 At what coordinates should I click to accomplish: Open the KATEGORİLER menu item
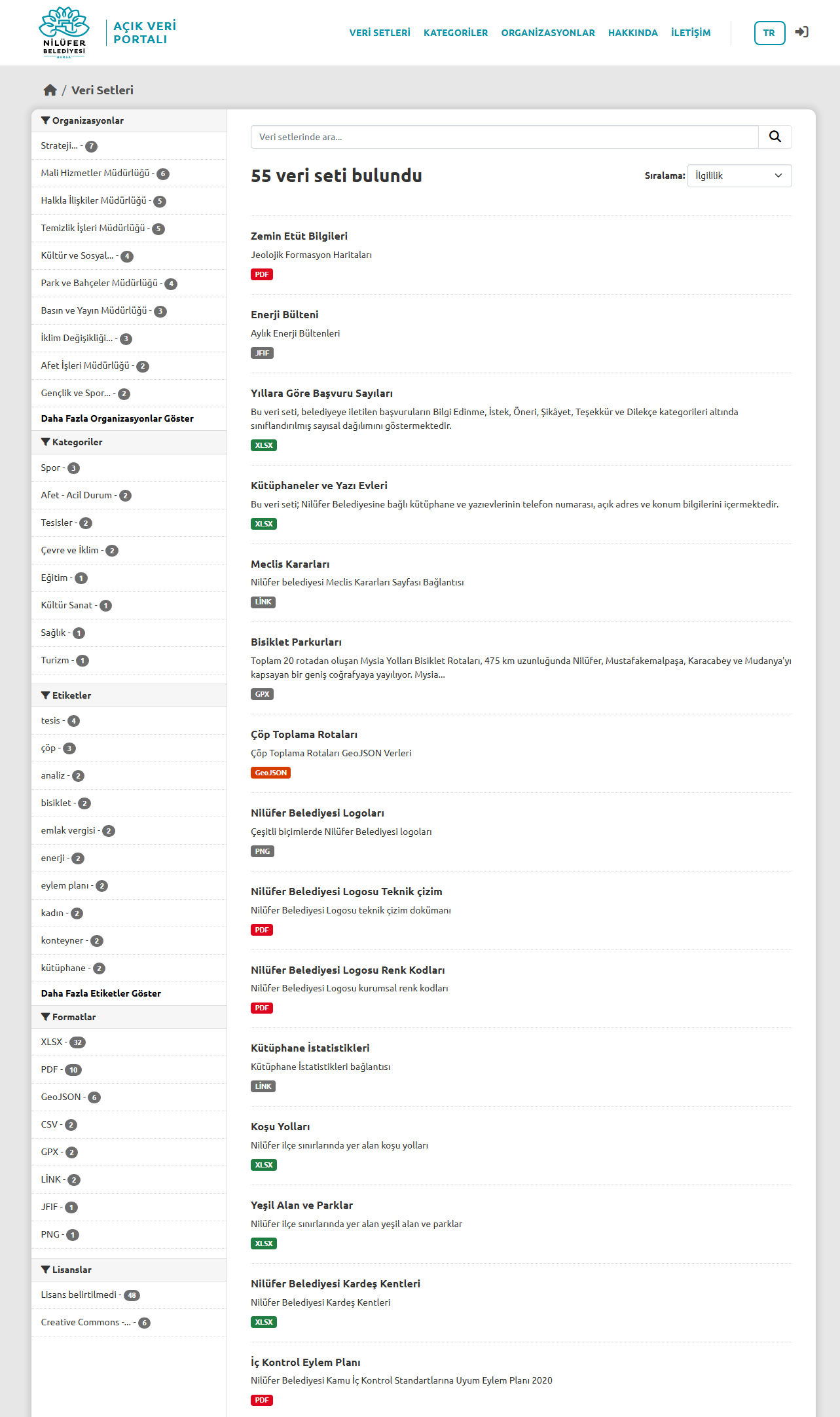click(456, 33)
